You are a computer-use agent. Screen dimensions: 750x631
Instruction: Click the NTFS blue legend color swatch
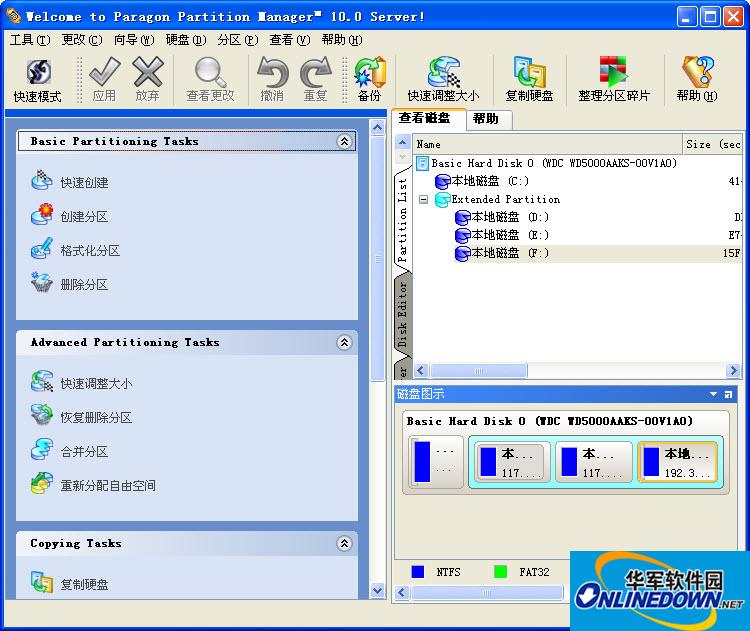[418, 572]
